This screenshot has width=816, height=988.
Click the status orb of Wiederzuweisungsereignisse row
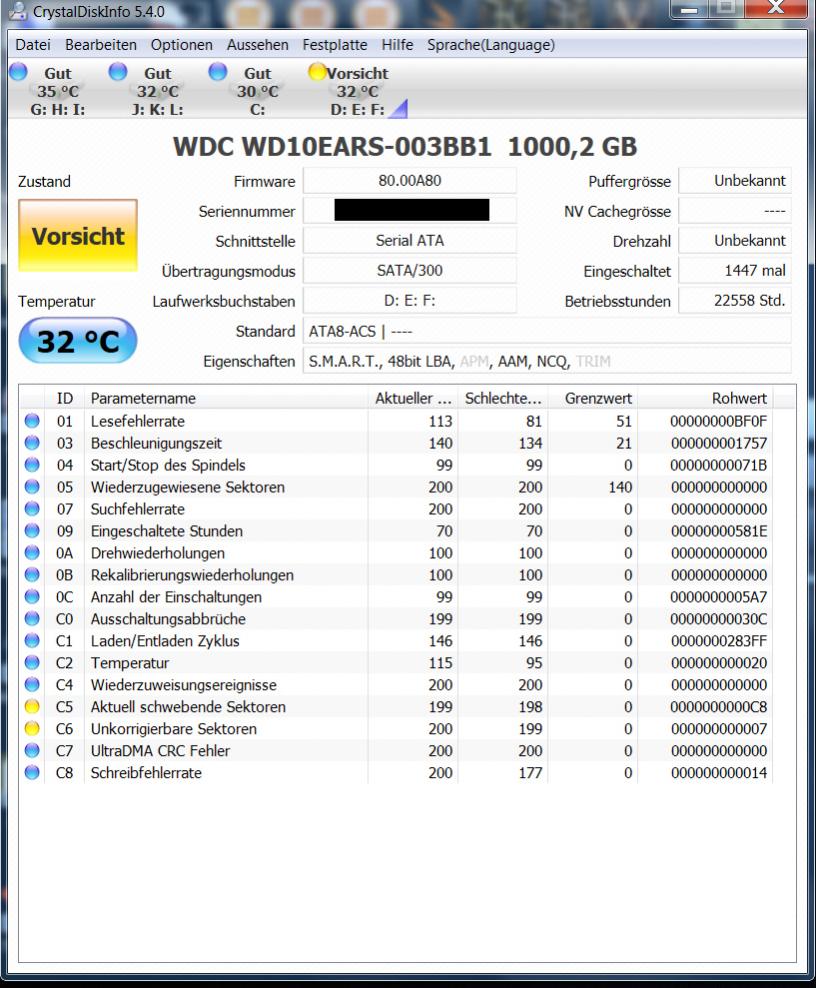pos(32,684)
